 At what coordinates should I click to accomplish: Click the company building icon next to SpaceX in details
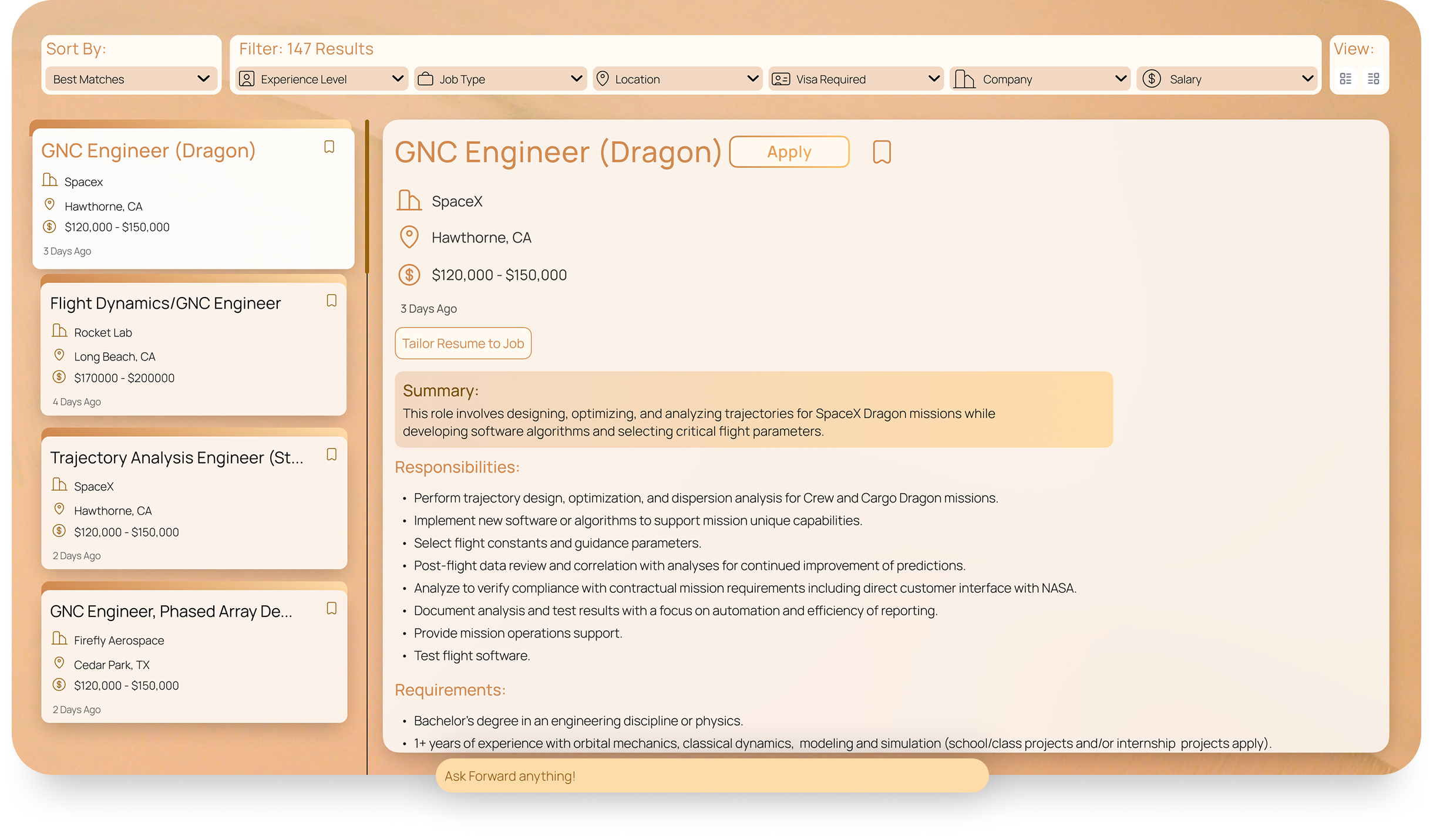point(409,201)
